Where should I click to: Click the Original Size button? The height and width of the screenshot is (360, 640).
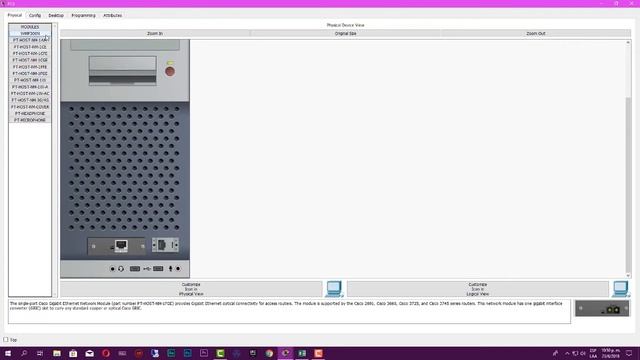(345, 33)
